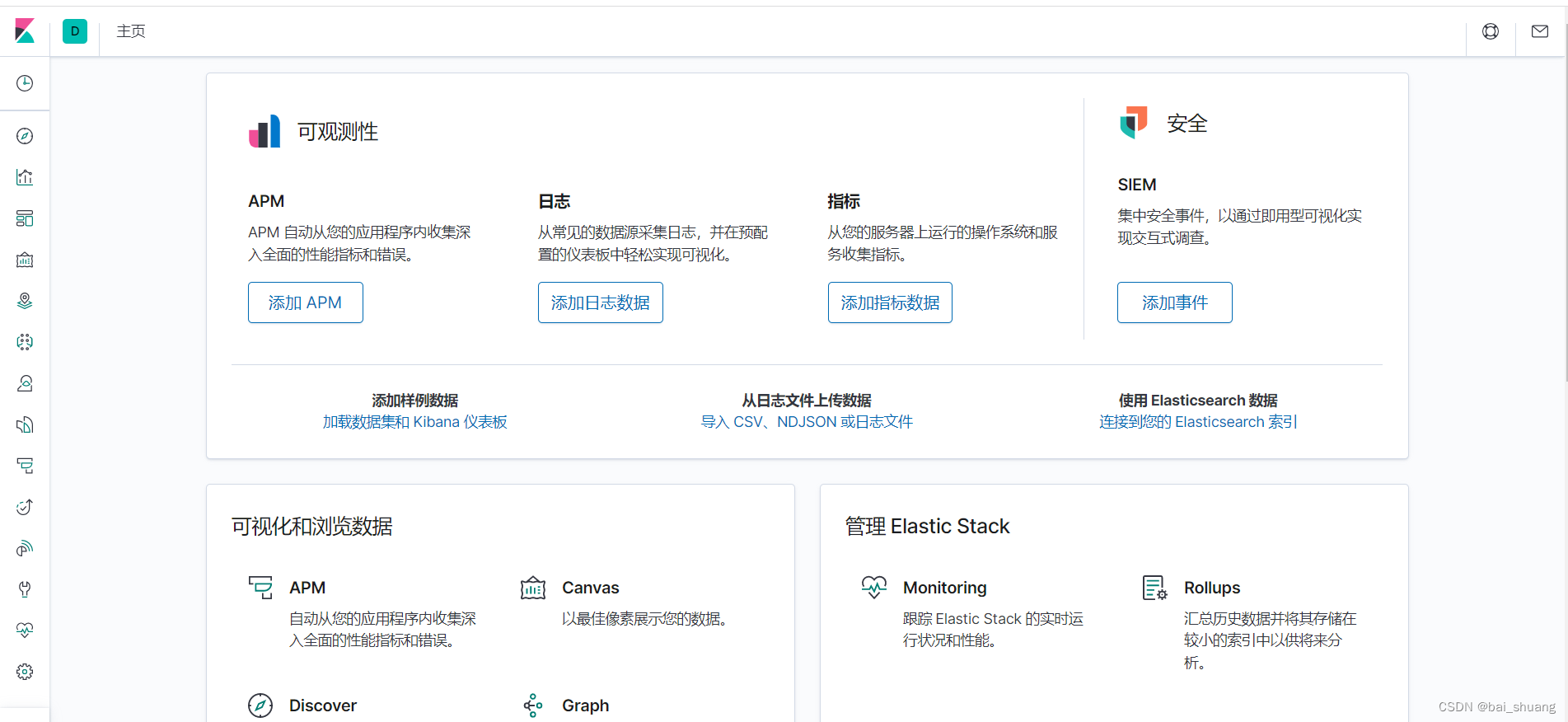Click the SIEM heading text
The width and height of the screenshot is (1568, 722).
(x=1137, y=185)
